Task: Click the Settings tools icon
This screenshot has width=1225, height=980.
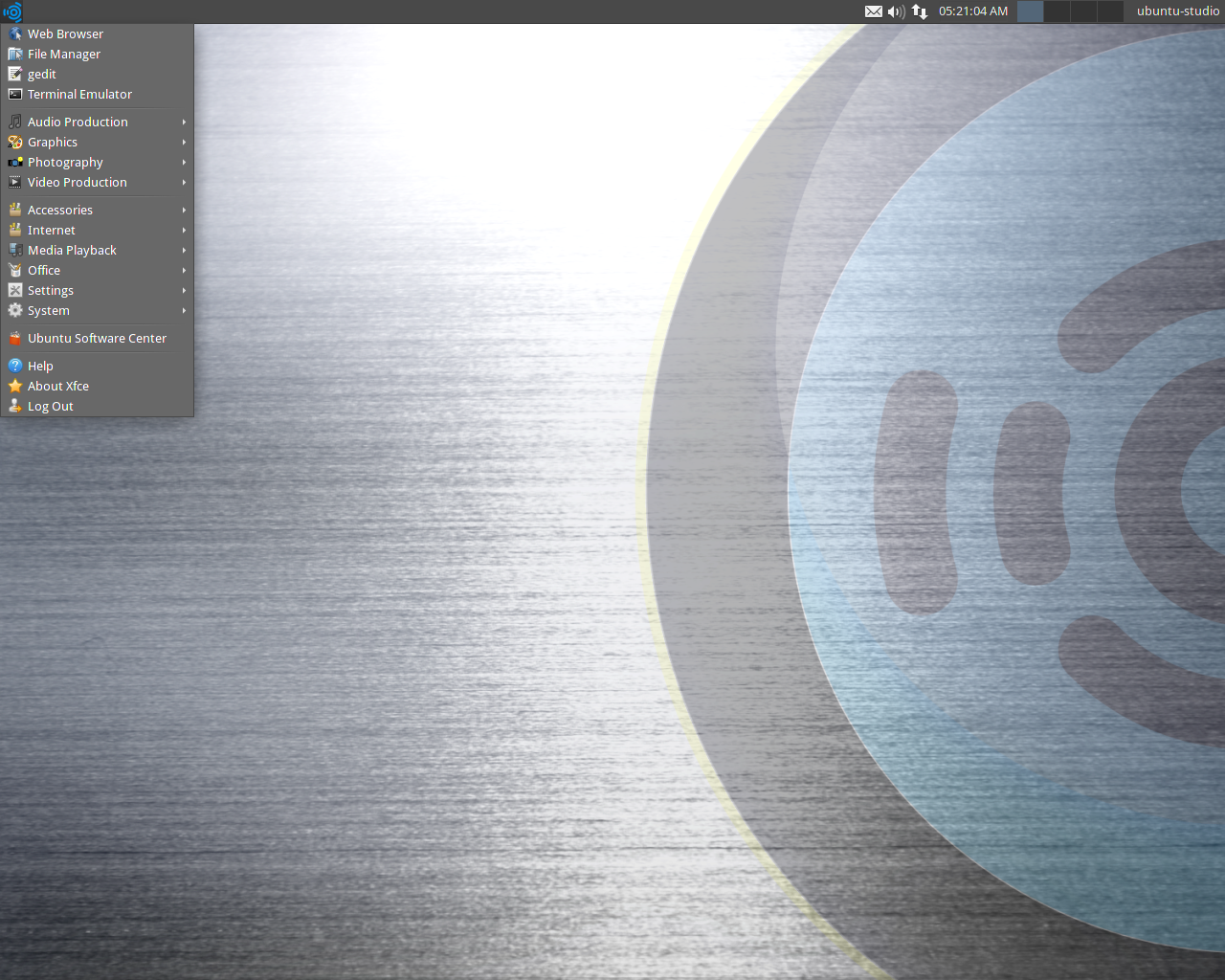Action: (15, 290)
